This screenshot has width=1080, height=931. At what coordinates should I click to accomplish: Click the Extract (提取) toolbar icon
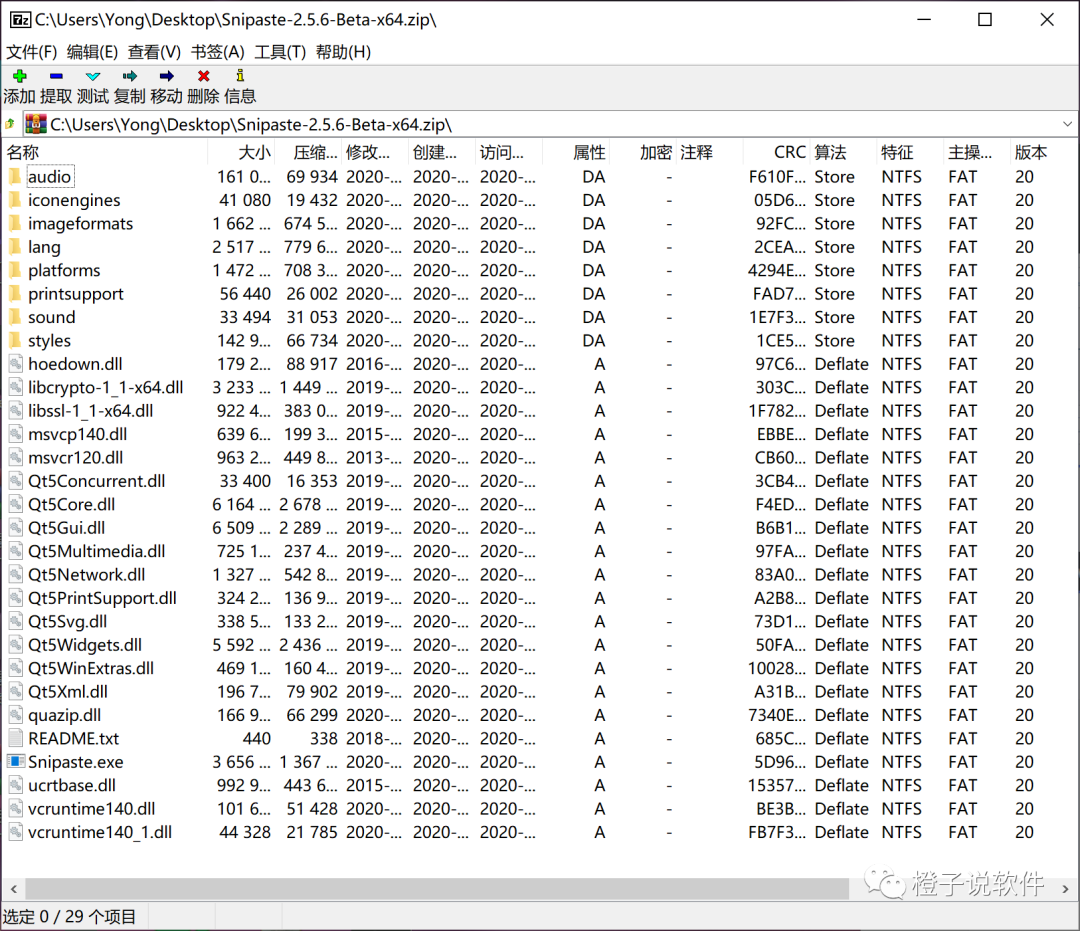[x=56, y=76]
